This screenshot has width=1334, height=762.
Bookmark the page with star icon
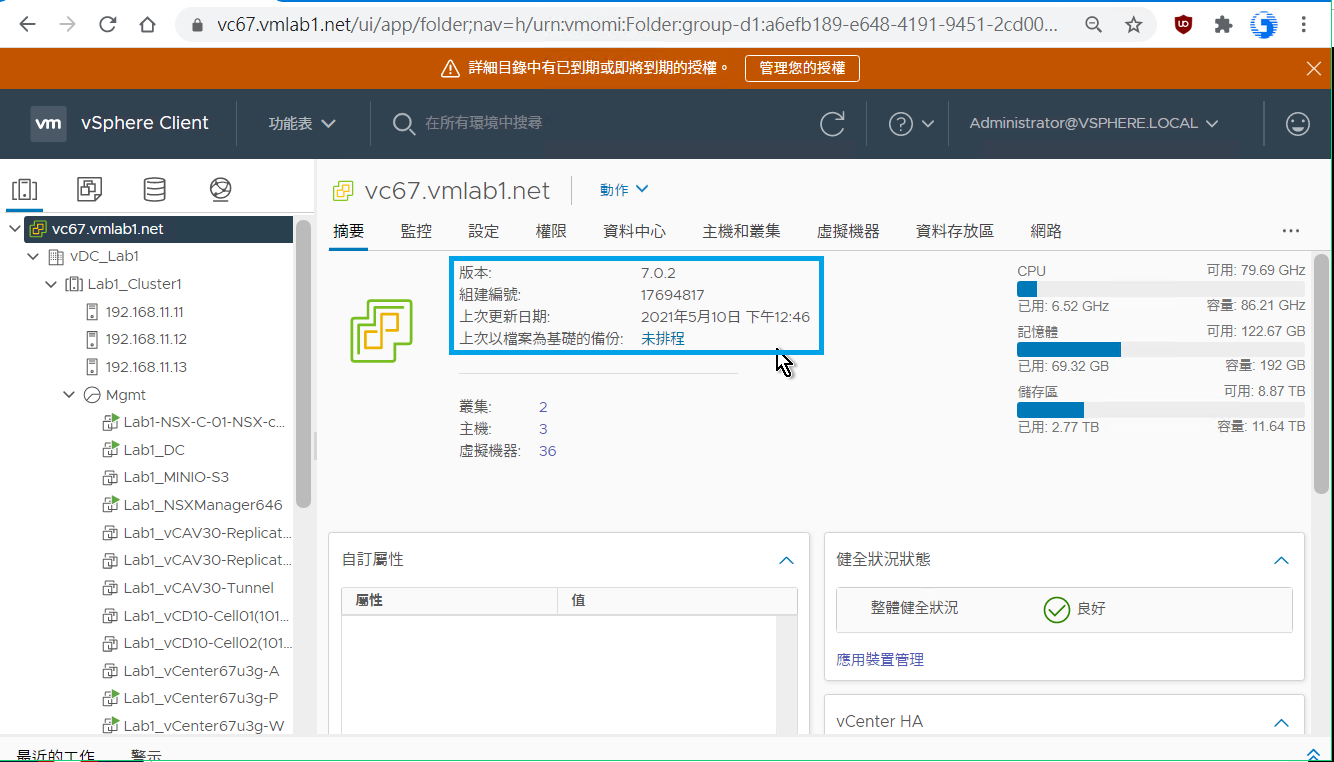pyautogui.click(x=1133, y=25)
